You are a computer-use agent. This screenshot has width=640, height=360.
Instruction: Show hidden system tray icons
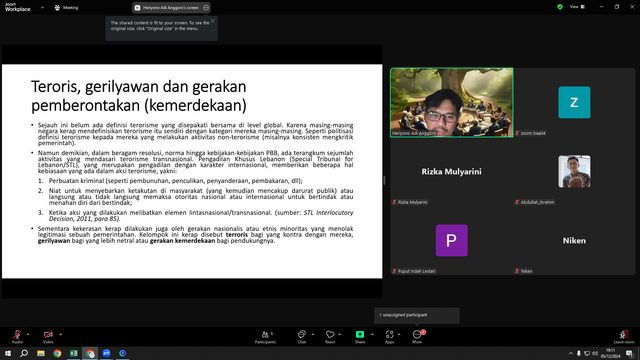(x=571, y=353)
